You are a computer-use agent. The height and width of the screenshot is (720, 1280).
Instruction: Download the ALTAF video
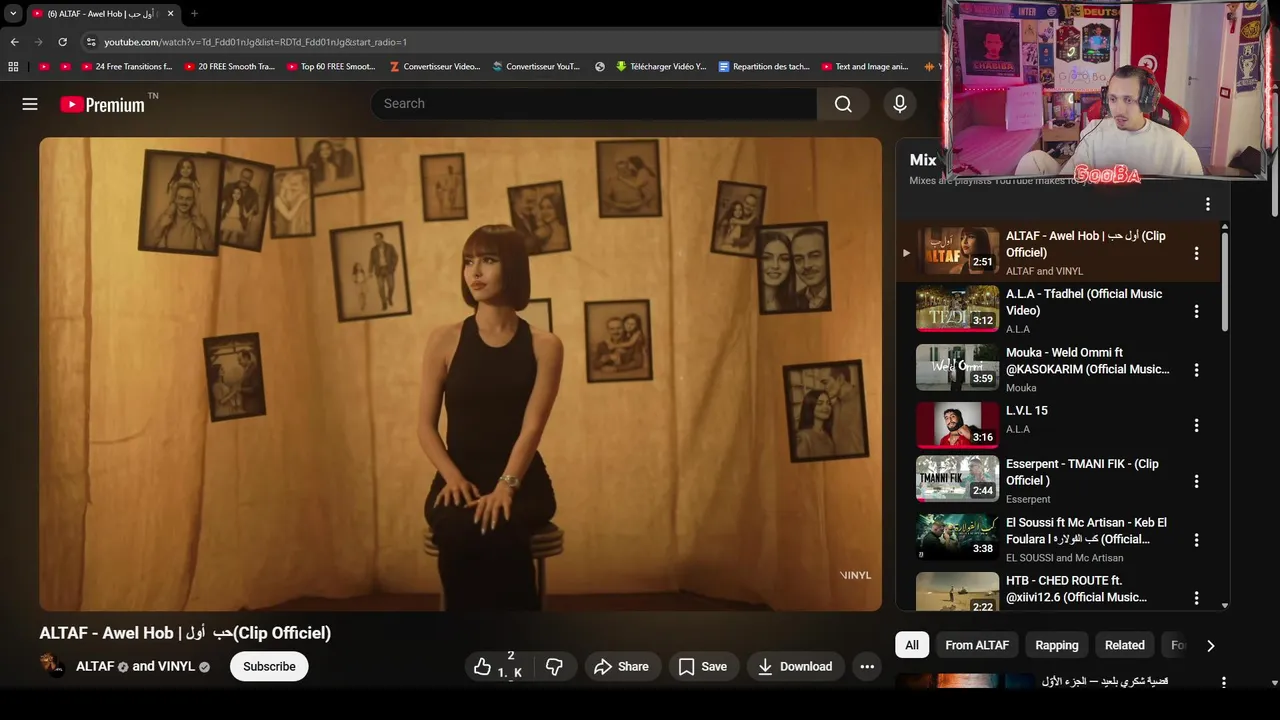tap(796, 667)
